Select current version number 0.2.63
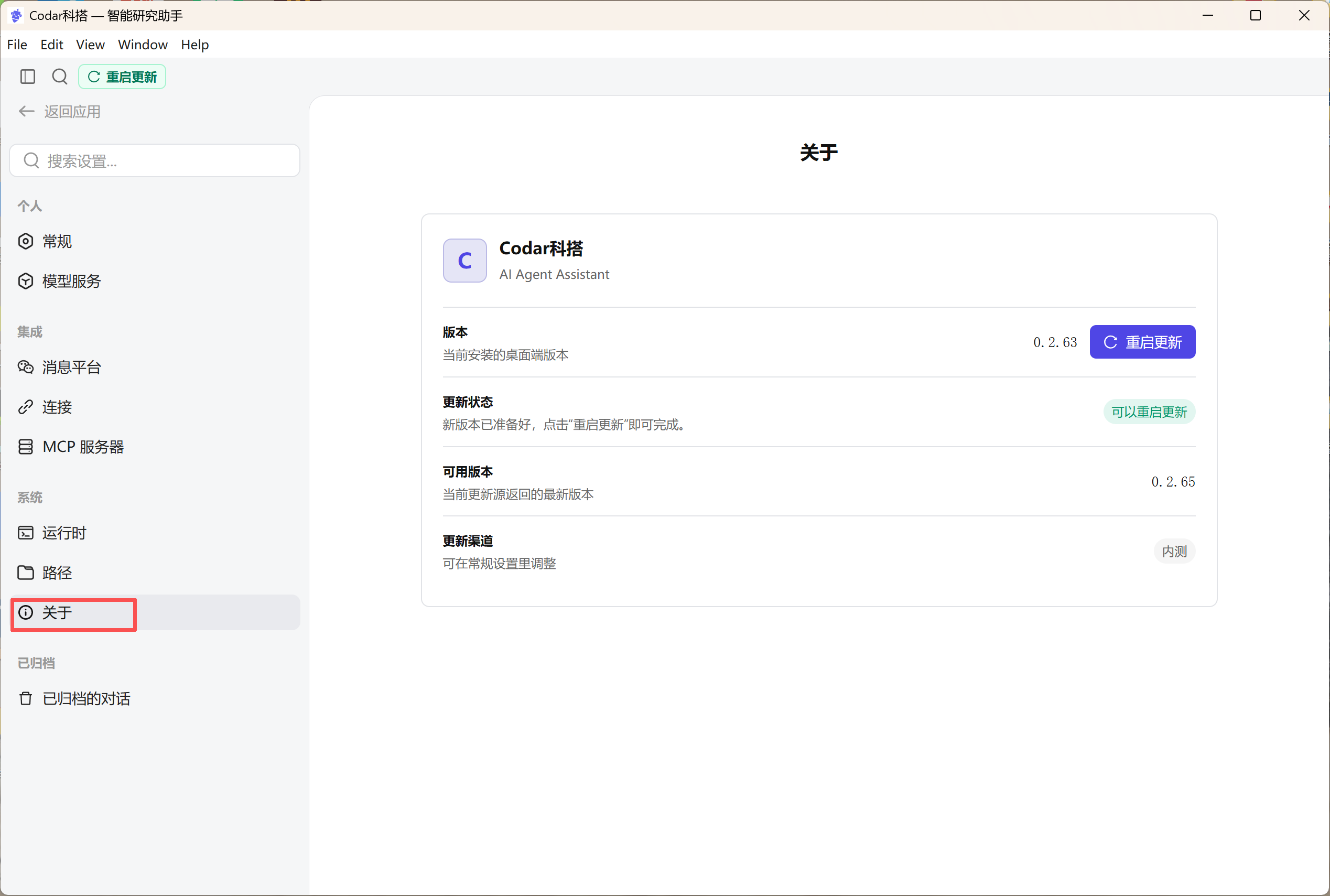 pos(1055,342)
